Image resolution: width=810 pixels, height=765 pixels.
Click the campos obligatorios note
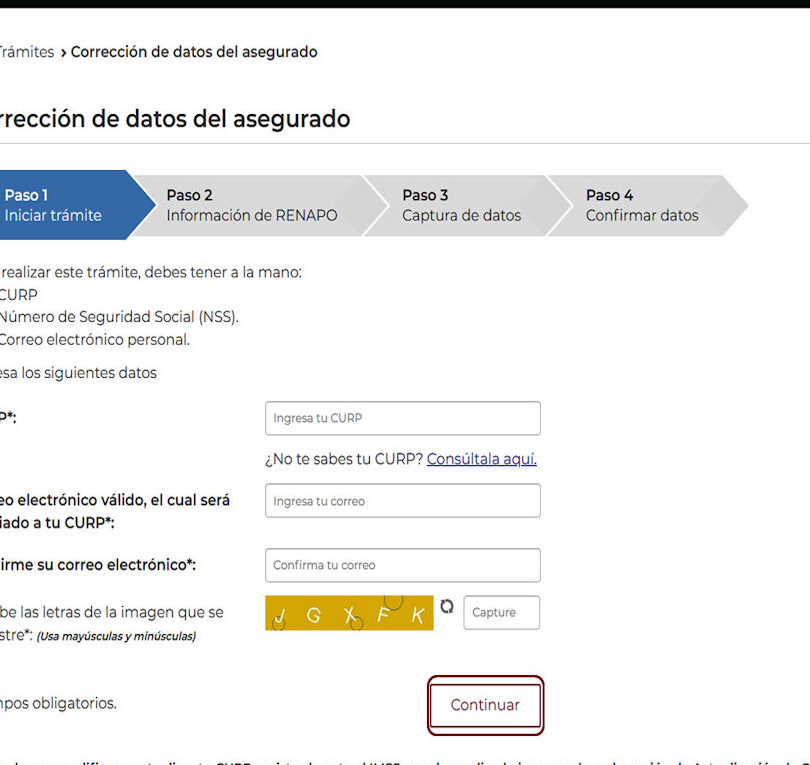58,703
